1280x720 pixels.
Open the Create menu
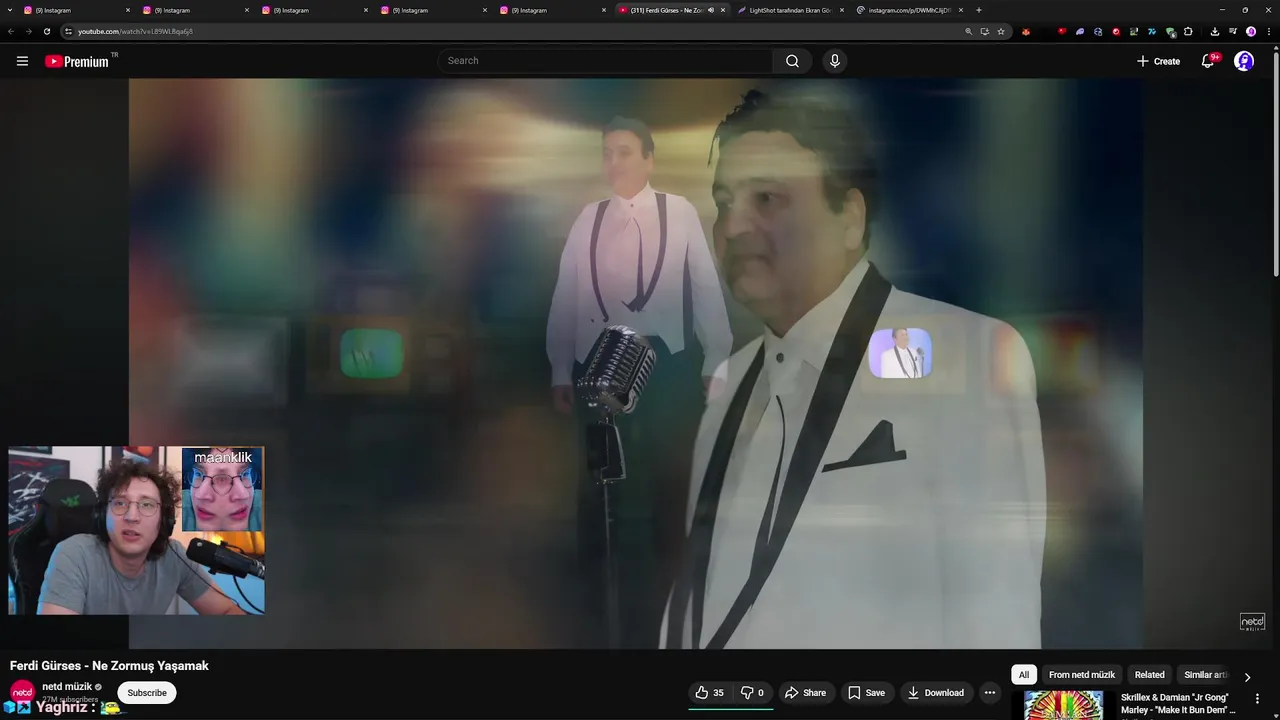(1158, 61)
